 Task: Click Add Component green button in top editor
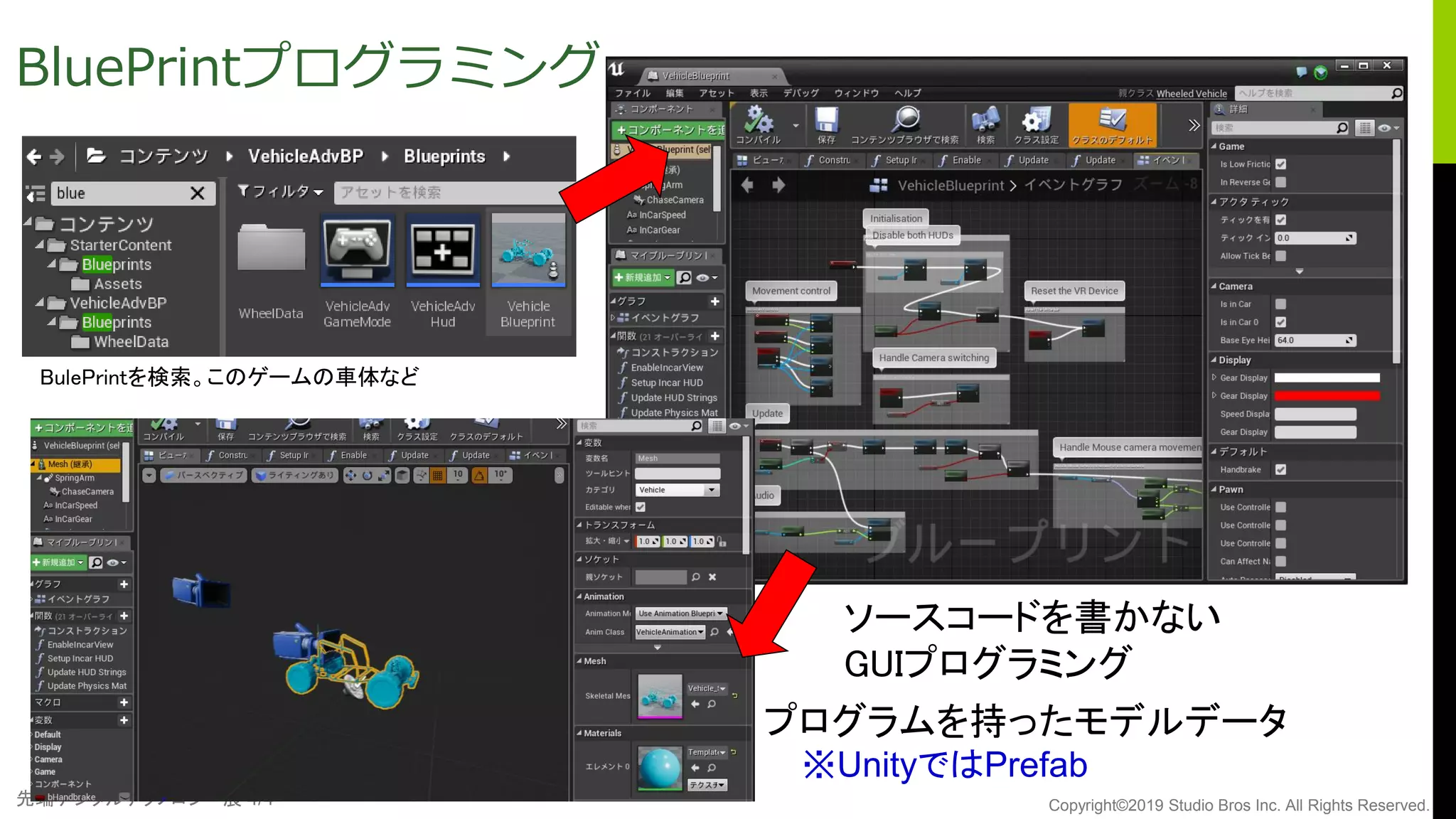click(668, 130)
